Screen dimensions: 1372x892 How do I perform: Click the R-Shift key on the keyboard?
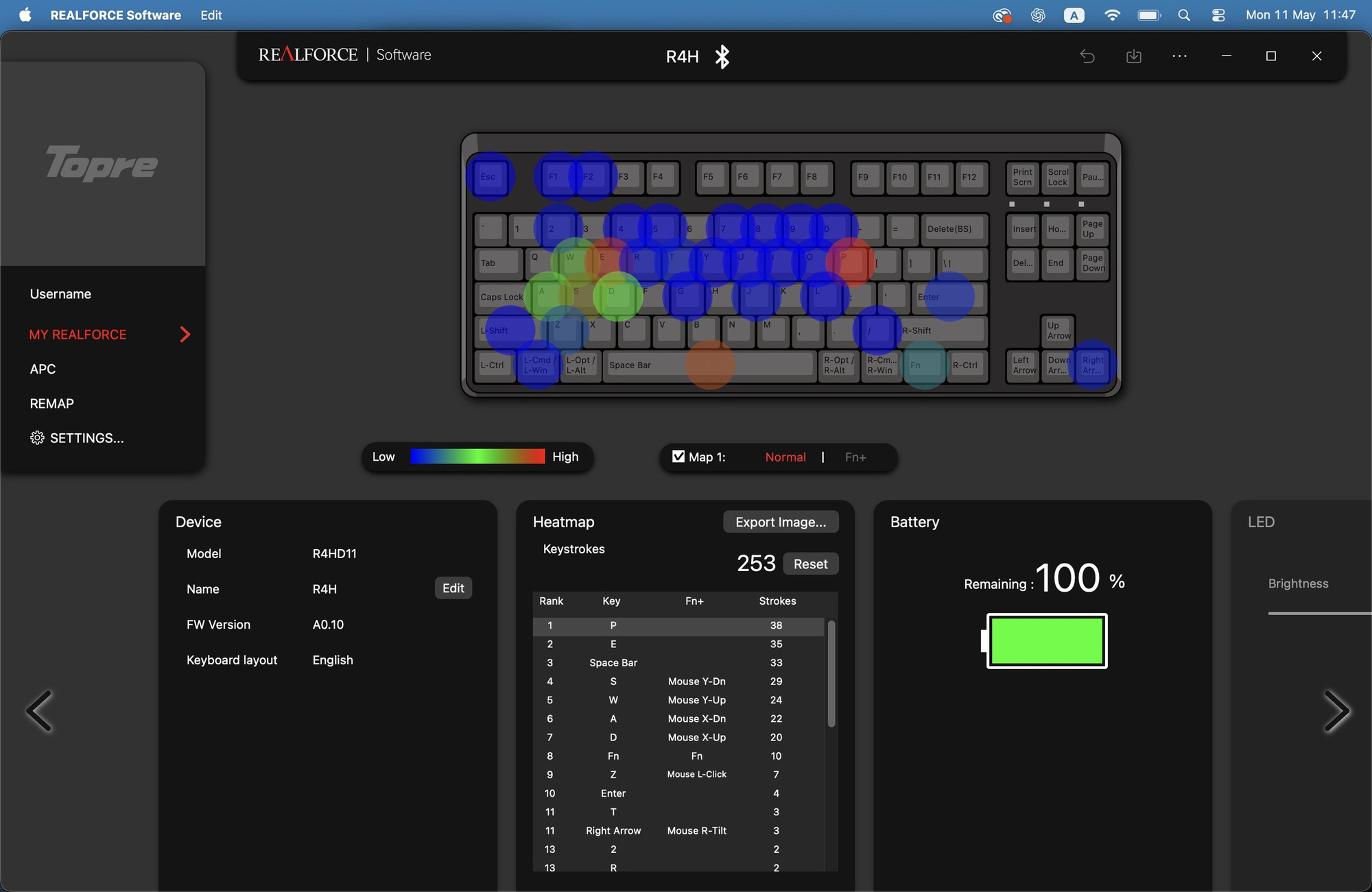point(943,330)
